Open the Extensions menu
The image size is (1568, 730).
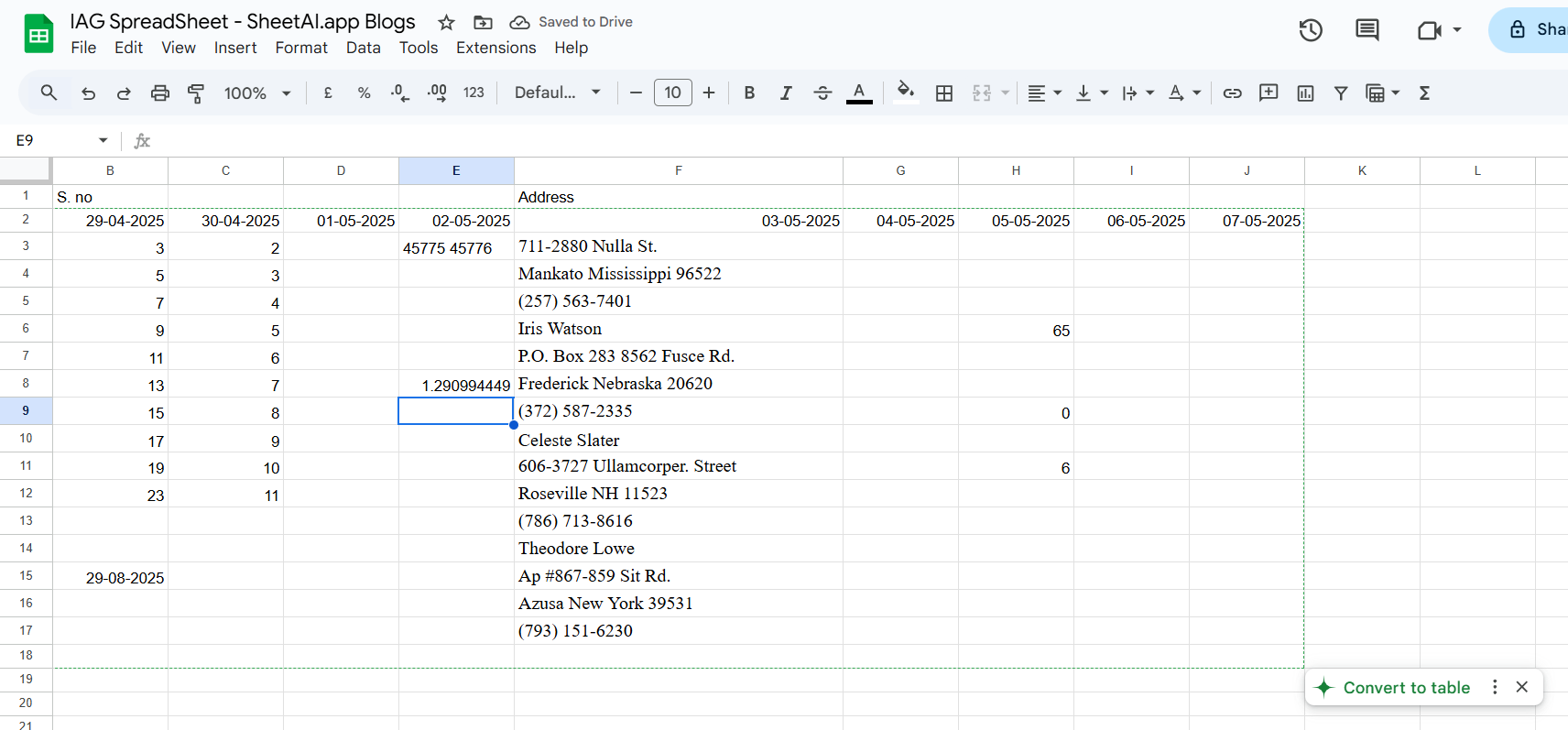point(495,48)
